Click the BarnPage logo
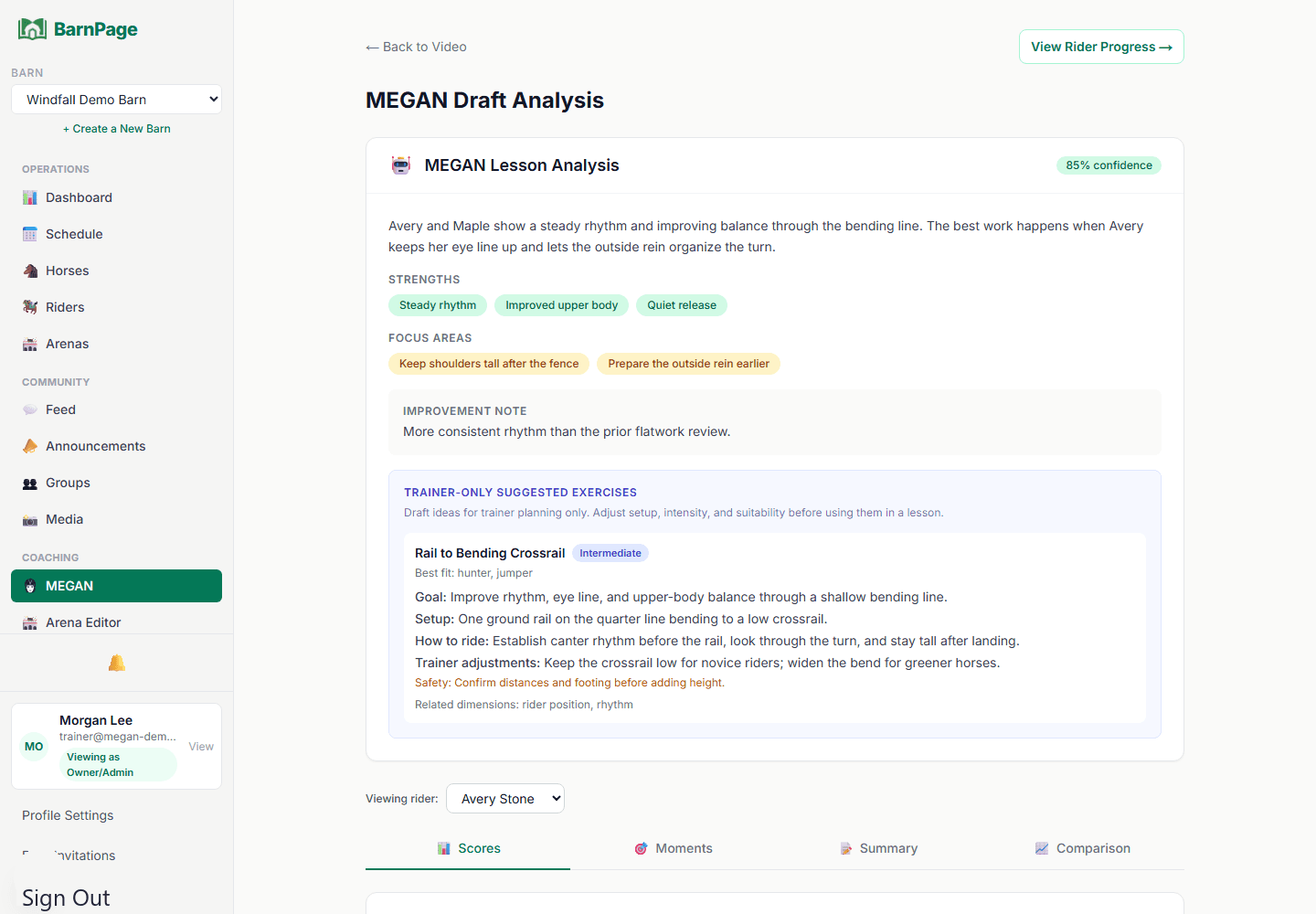Viewport: 1316px width, 914px height. pos(78,29)
